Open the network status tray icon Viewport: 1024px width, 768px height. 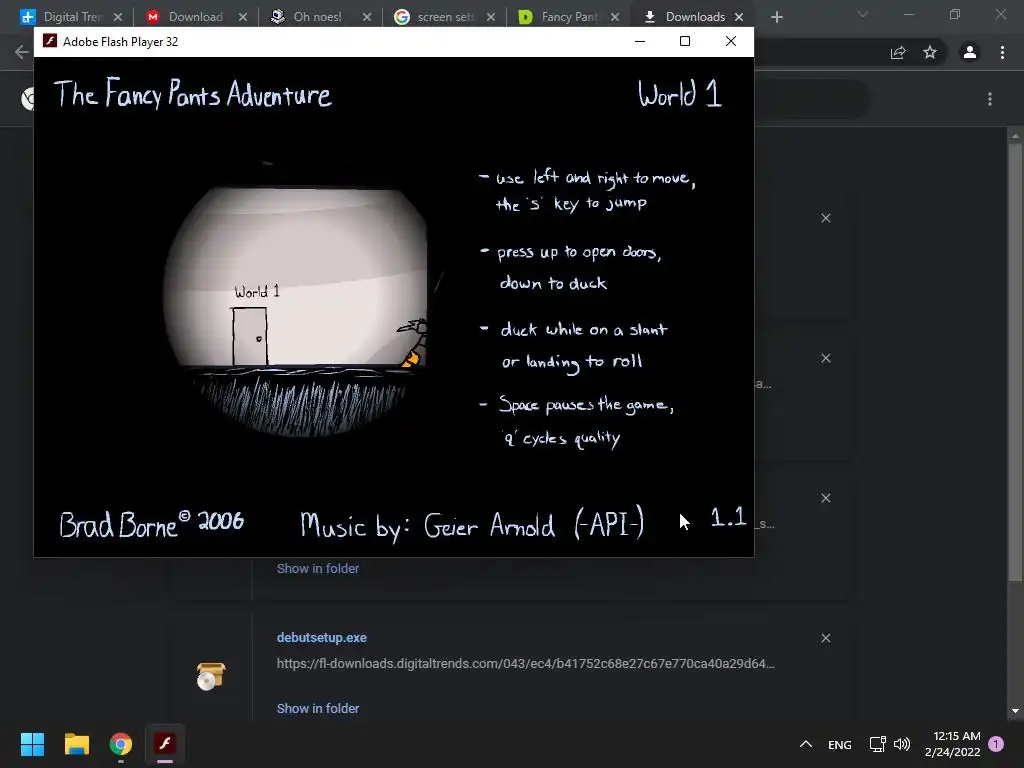click(878, 744)
